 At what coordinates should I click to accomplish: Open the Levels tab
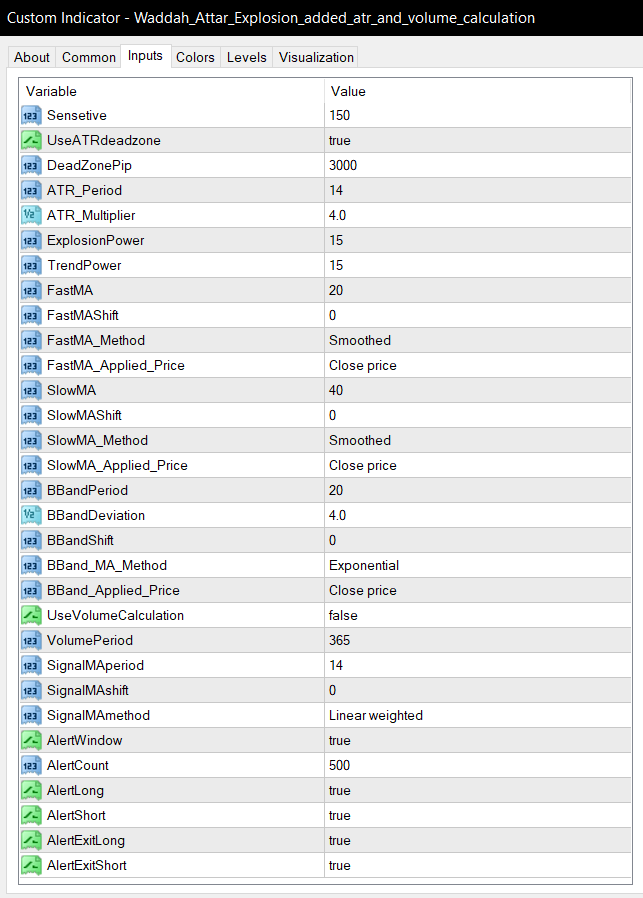(247, 57)
